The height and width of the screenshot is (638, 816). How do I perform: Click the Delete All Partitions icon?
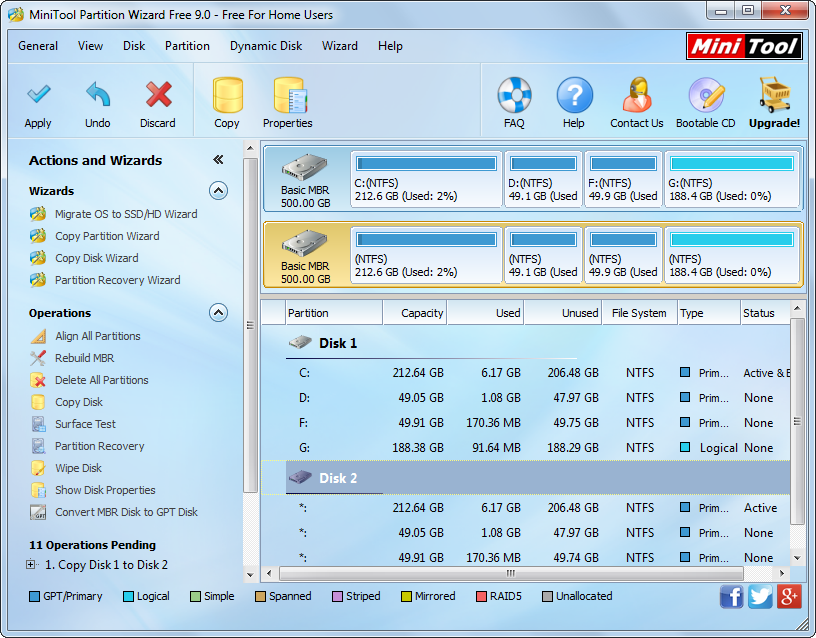coord(38,380)
